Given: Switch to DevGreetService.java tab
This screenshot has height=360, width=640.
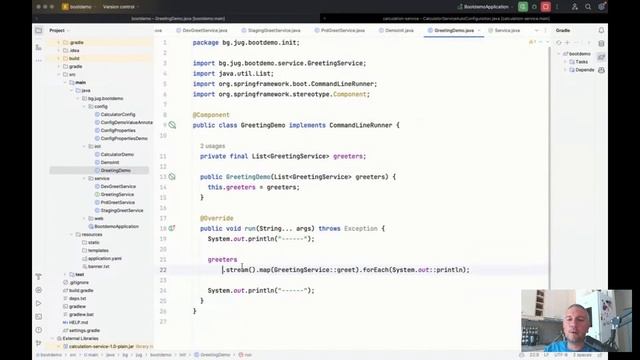Looking at the screenshot, I should (x=202, y=31).
